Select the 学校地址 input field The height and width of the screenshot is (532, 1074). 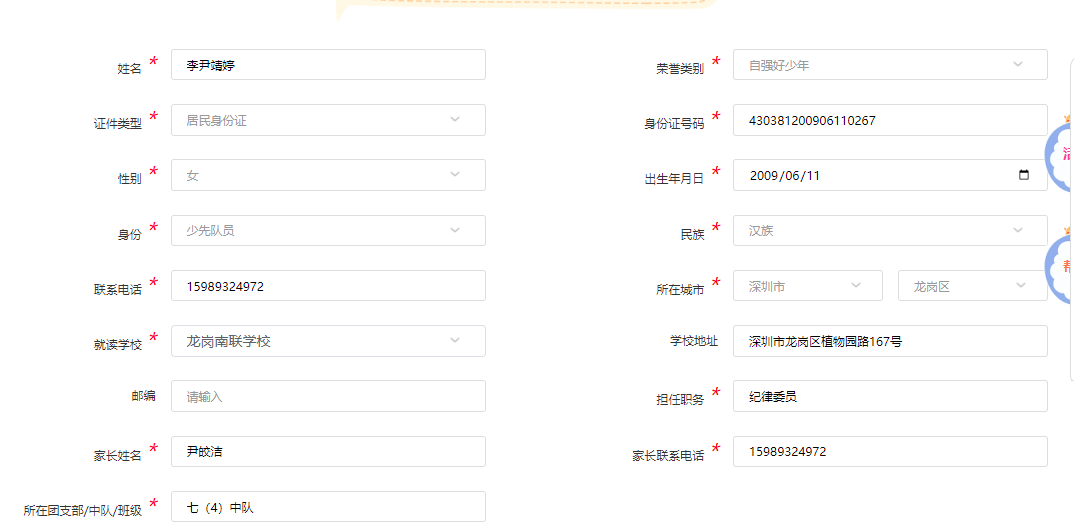click(890, 341)
